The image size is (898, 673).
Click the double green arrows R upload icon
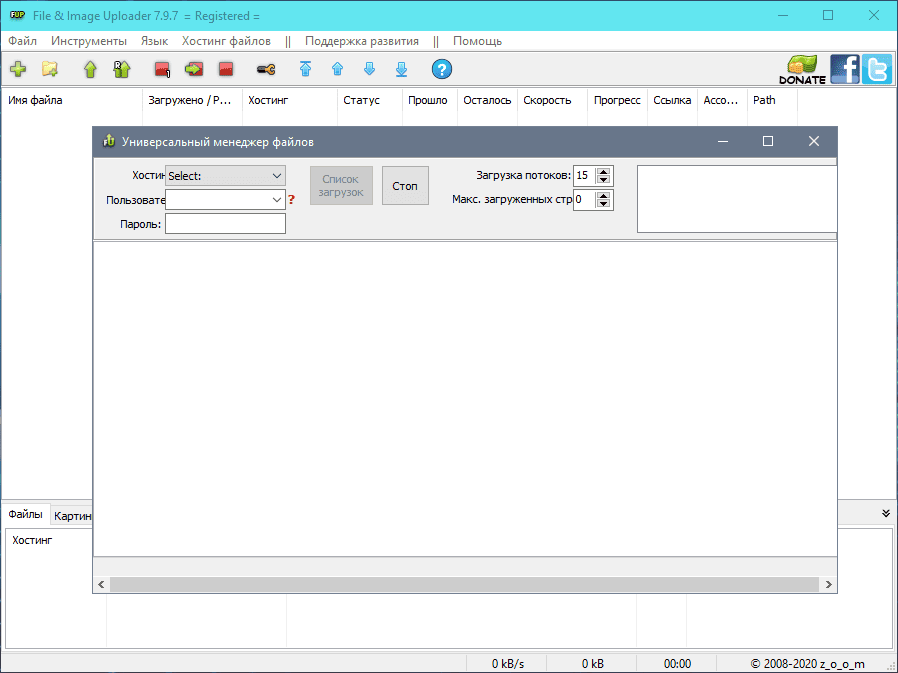point(121,69)
